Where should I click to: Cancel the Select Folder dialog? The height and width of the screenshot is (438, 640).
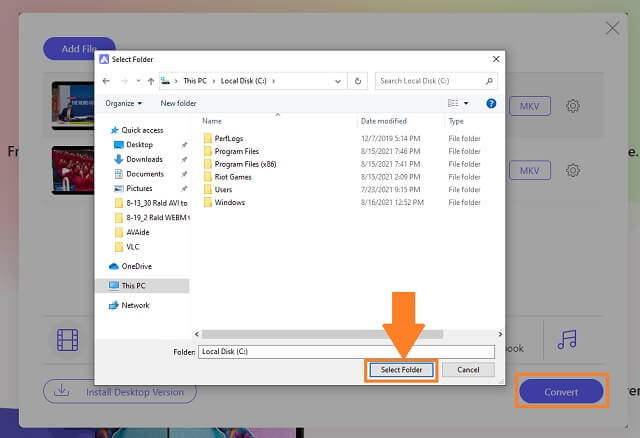(x=468, y=370)
